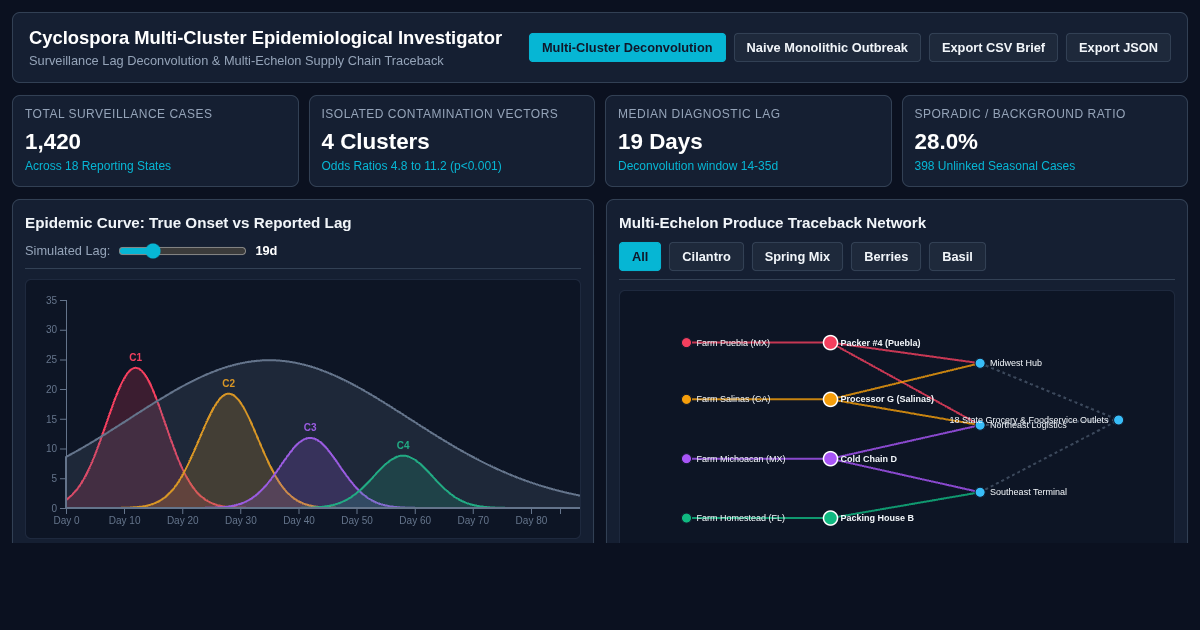Open the Isolated Contamination Vectors card
1200x630 pixels.
click(x=452, y=141)
